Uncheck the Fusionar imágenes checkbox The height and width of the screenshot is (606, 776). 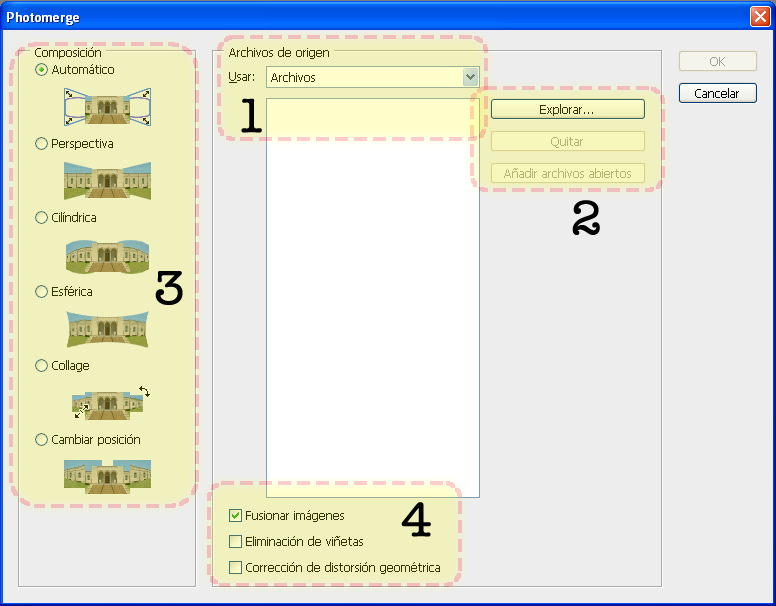pyautogui.click(x=236, y=515)
